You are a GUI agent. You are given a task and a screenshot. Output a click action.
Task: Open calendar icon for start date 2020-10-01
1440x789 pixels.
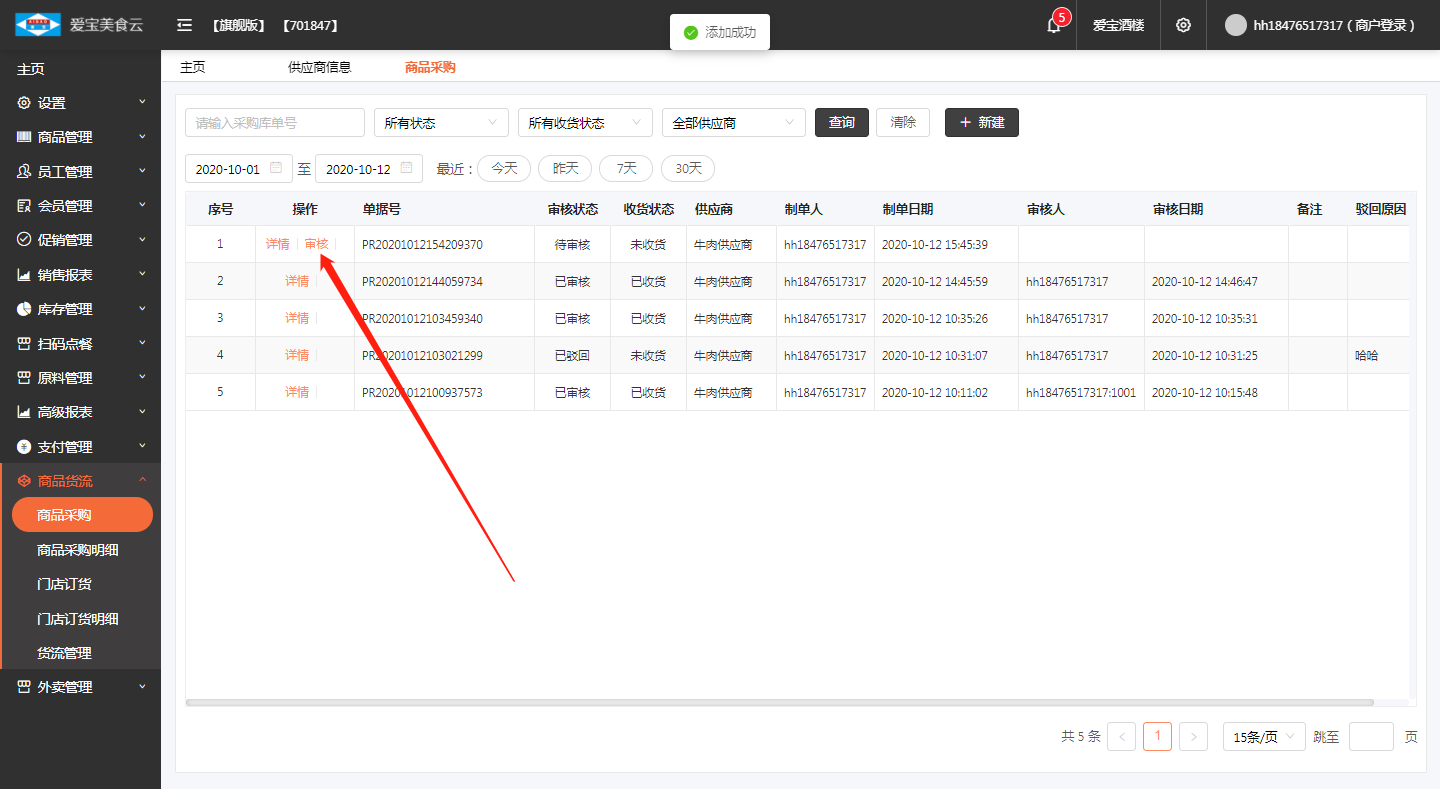click(x=276, y=168)
